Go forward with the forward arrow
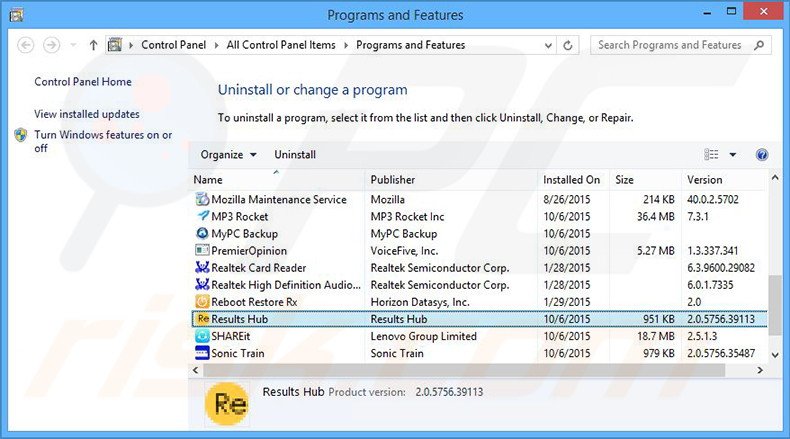The height and width of the screenshot is (439, 790). 51,45
